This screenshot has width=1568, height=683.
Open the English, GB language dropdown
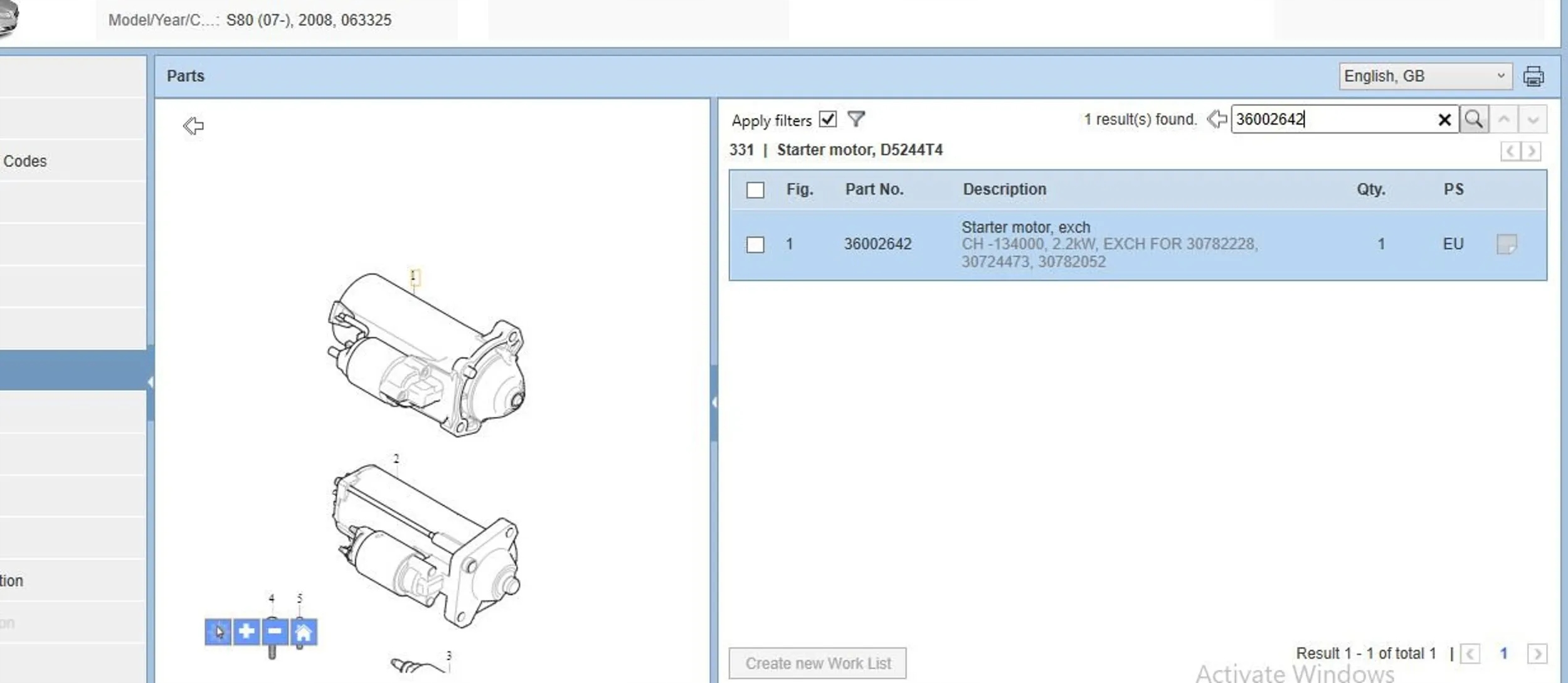point(1424,77)
